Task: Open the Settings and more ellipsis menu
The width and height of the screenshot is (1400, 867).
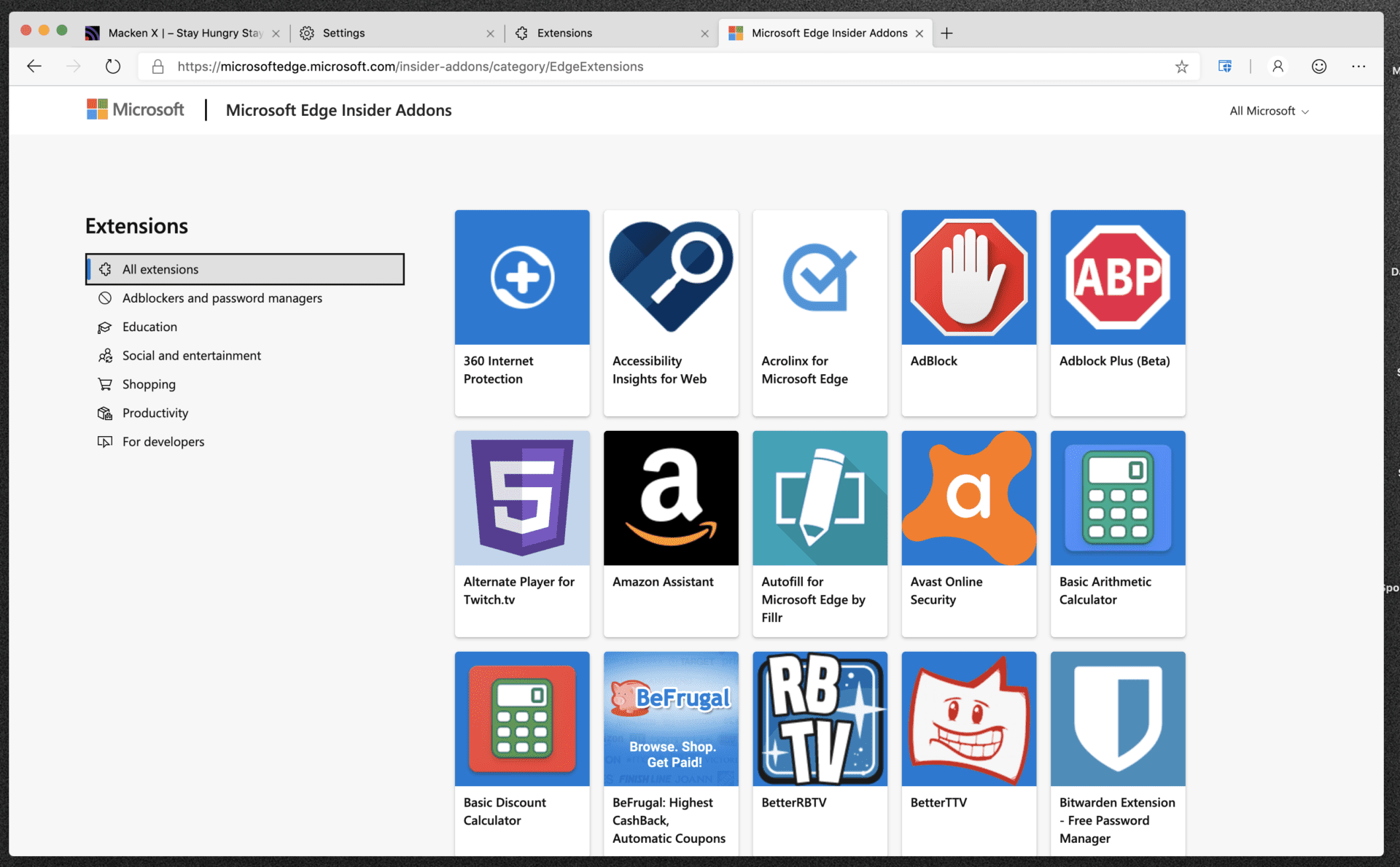Action: [1358, 66]
